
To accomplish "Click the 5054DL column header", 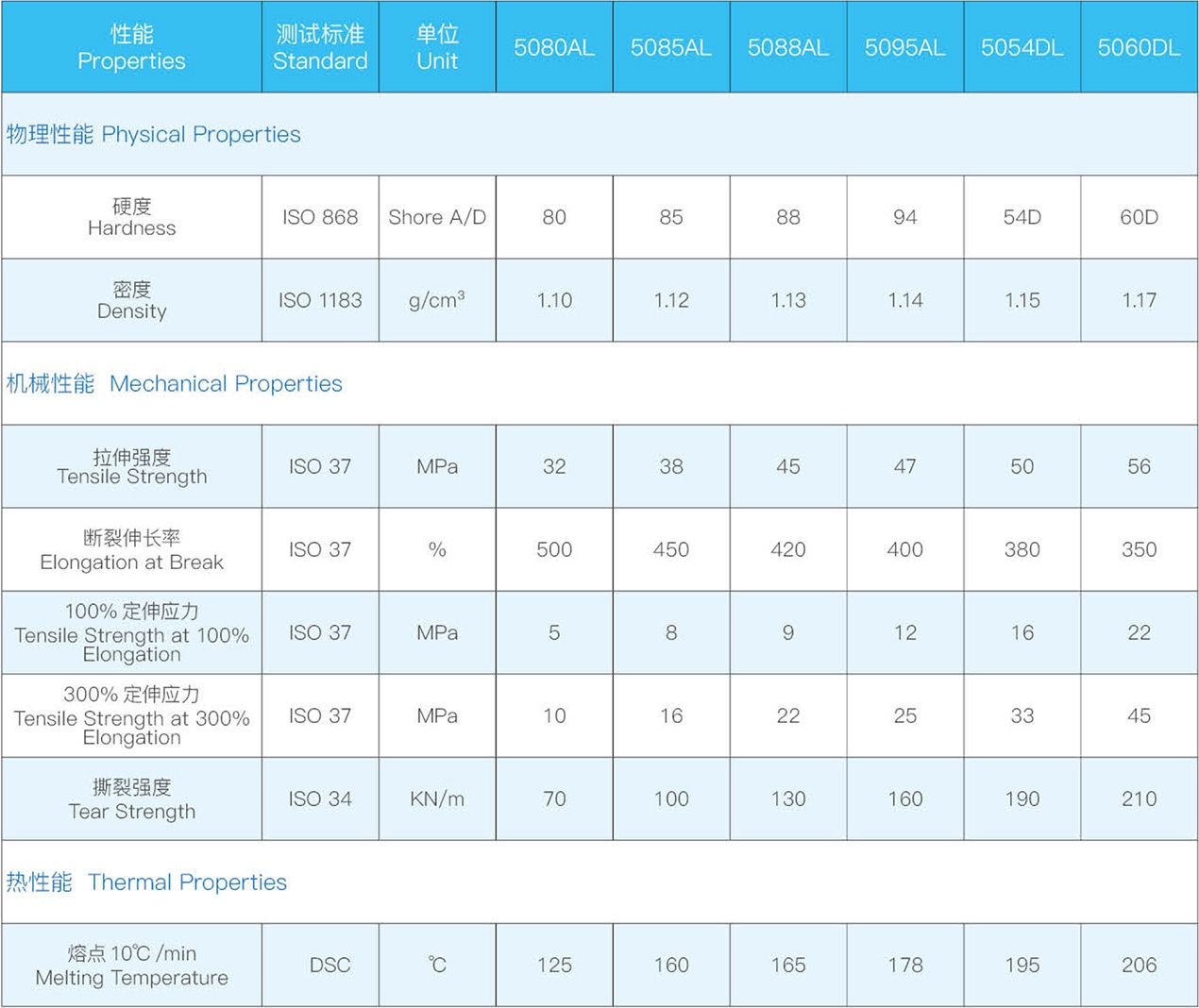I will tap(1022, 48).
